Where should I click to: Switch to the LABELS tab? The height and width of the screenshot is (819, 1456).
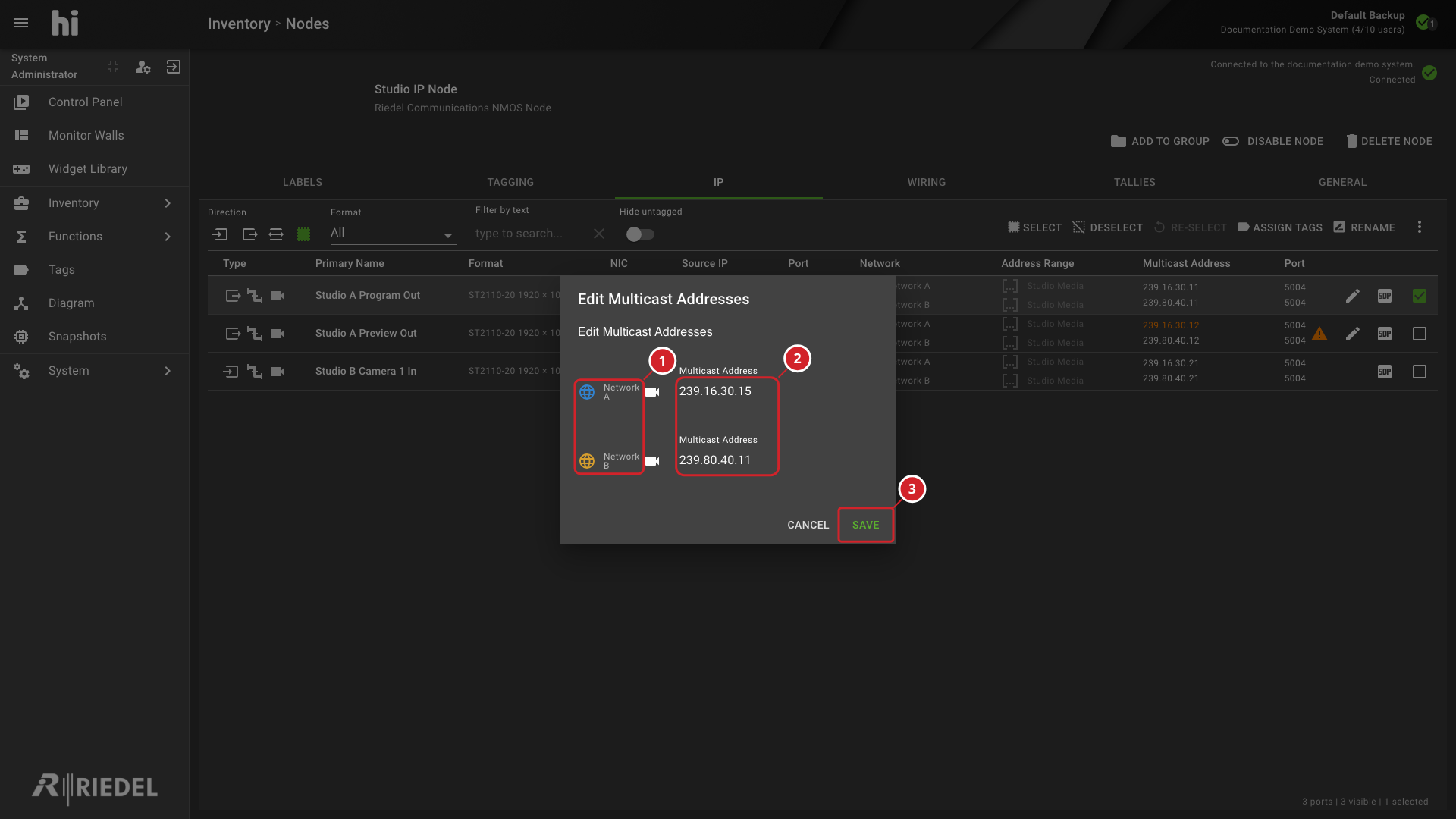click(303, 182)
